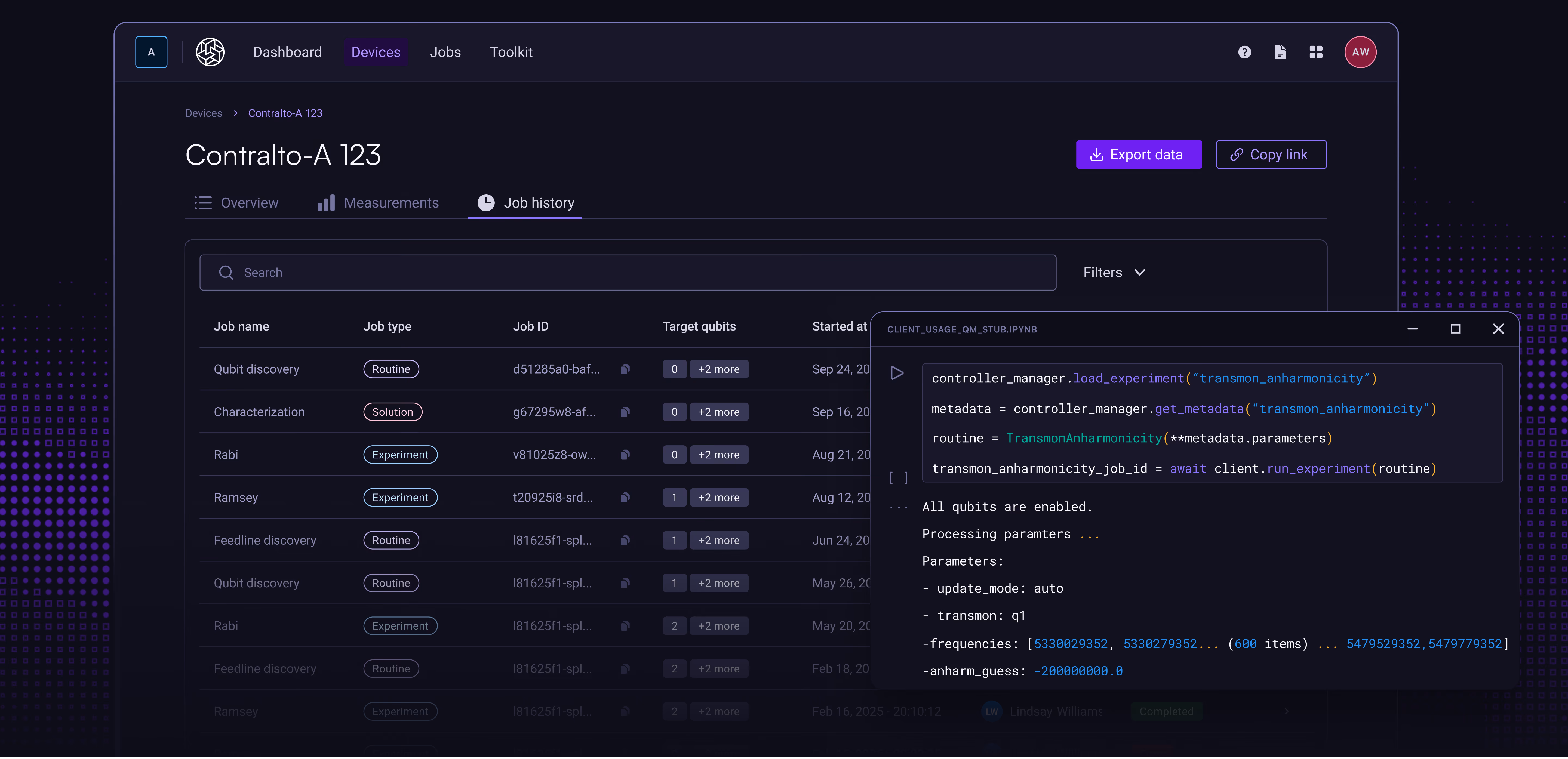1568x759 pixels.
Task: Copy job ID d51285a0-baf
Action: tap(625, 369)
